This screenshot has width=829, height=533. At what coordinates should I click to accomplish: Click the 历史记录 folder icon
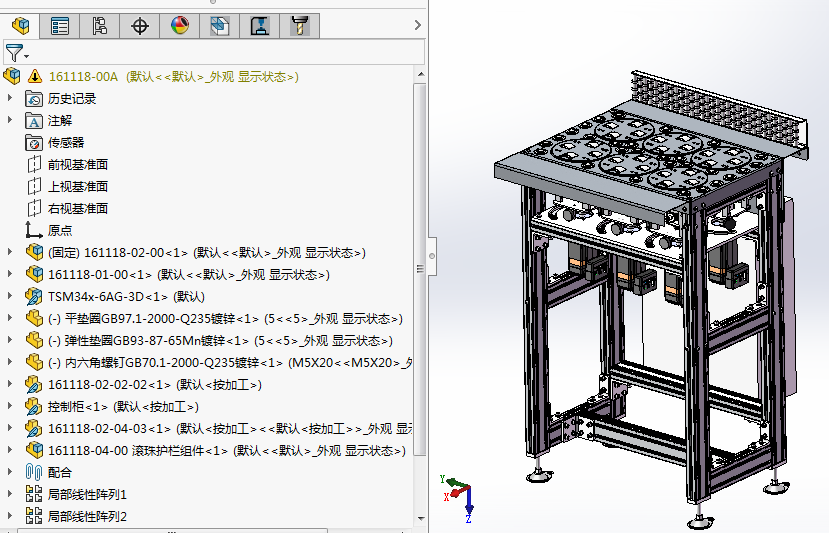(x=34, y=99)
